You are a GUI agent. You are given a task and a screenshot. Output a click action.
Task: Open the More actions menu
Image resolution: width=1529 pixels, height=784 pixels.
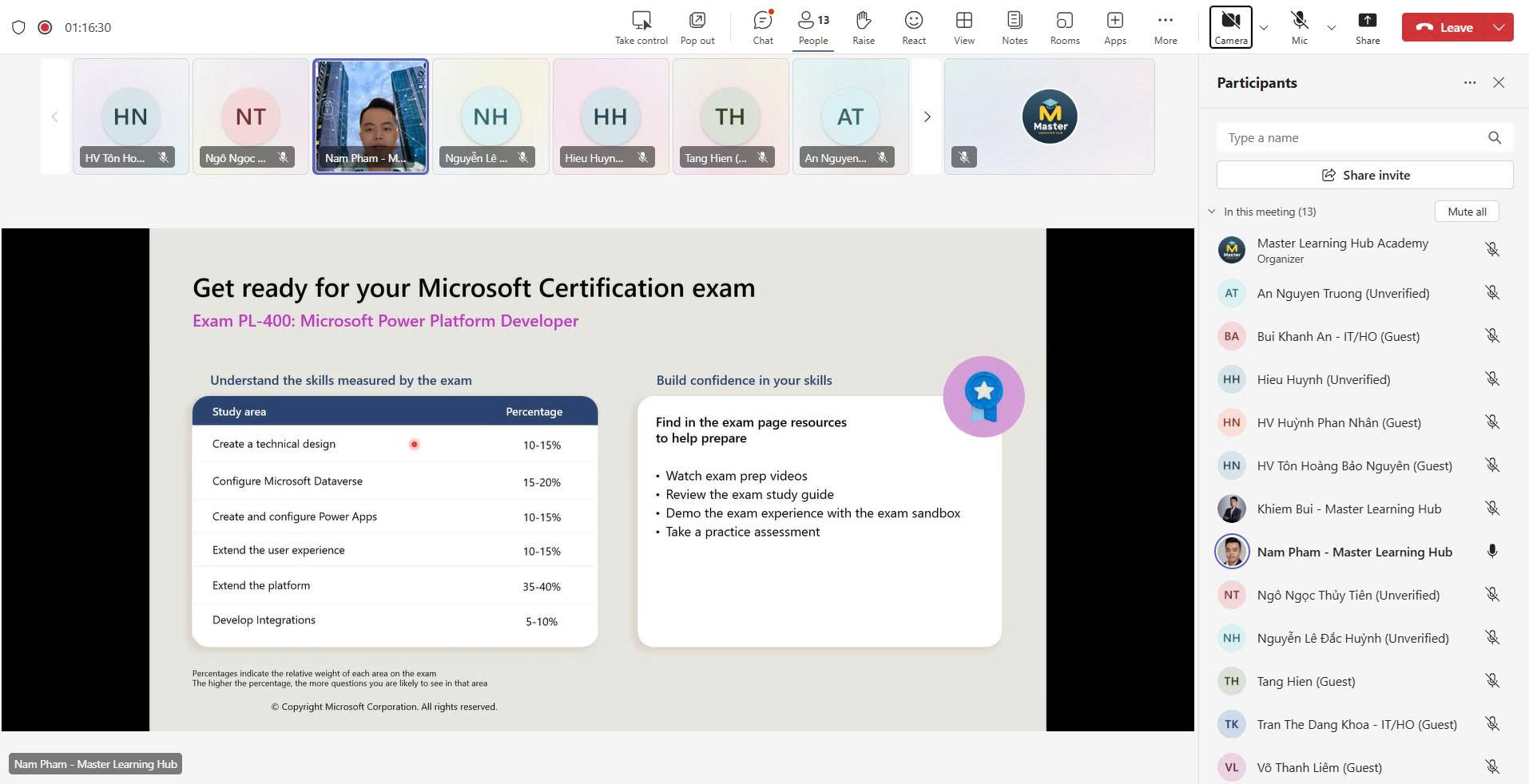[1165, 27]
